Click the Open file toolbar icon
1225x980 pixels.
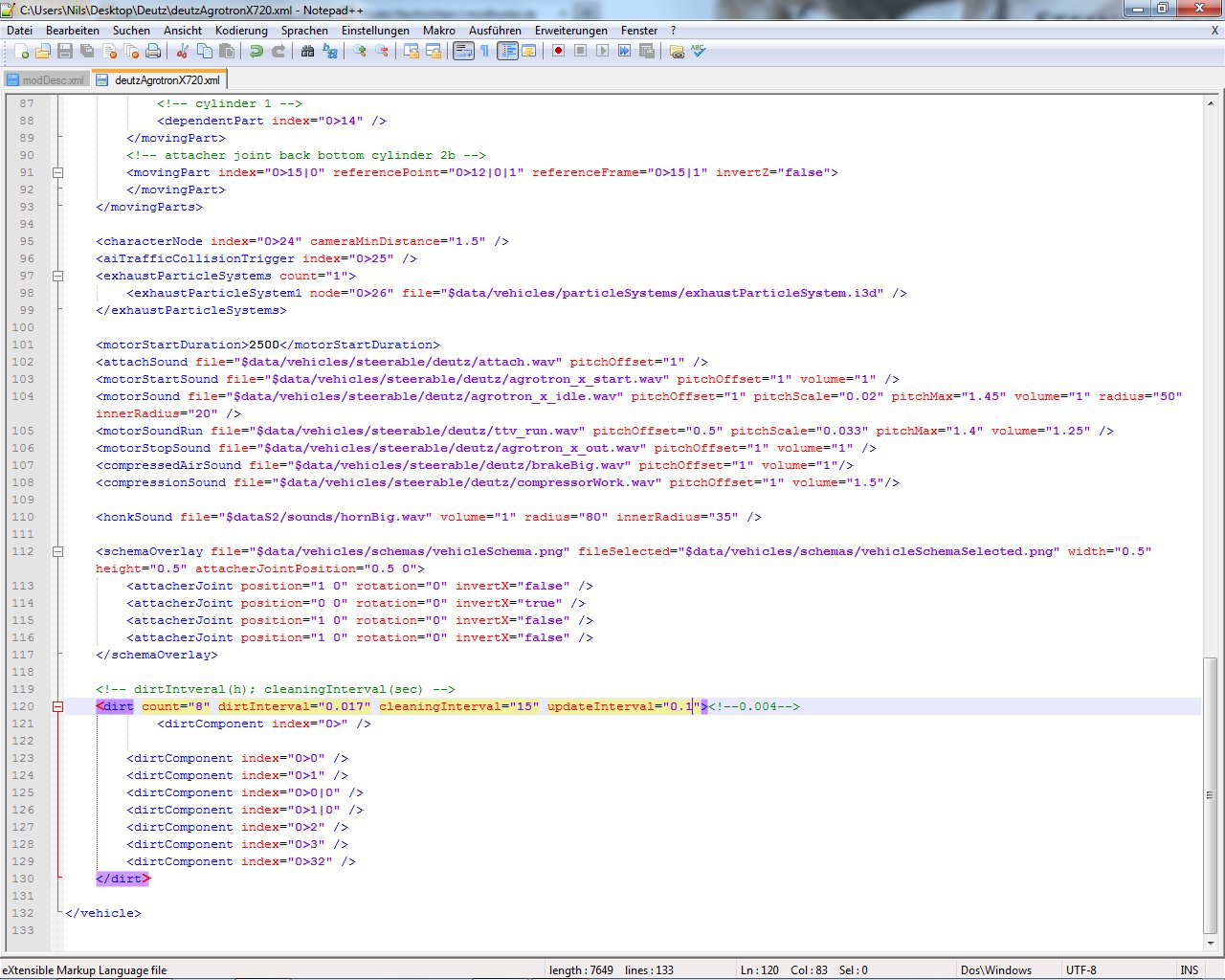[43, 51]
